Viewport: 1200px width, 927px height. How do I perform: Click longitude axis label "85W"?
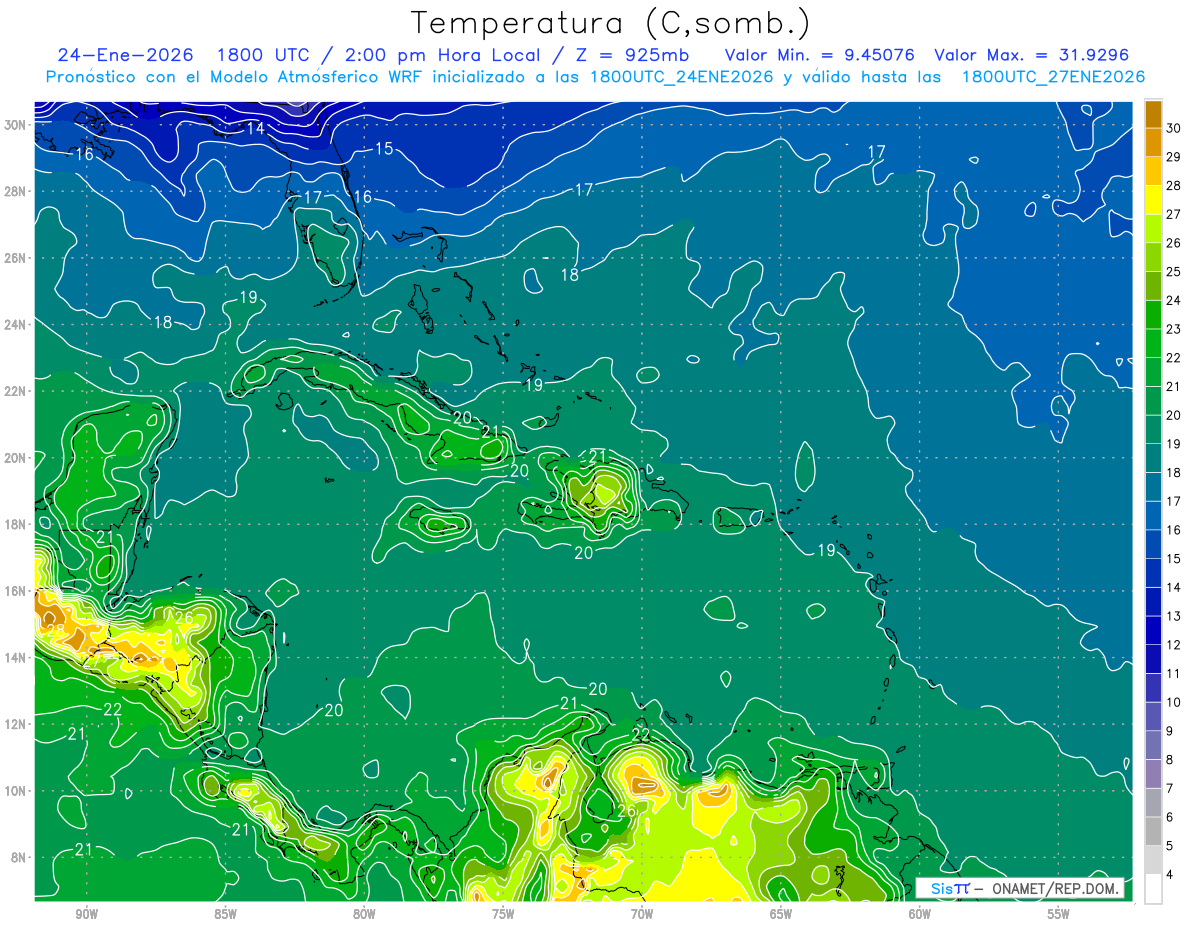tap(225, 914)
